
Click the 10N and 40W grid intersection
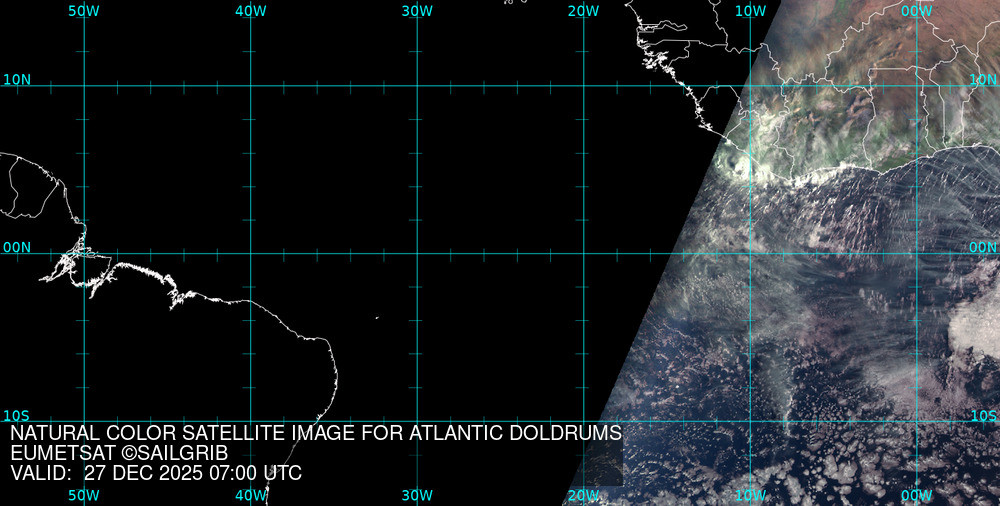tap(250, 85)
